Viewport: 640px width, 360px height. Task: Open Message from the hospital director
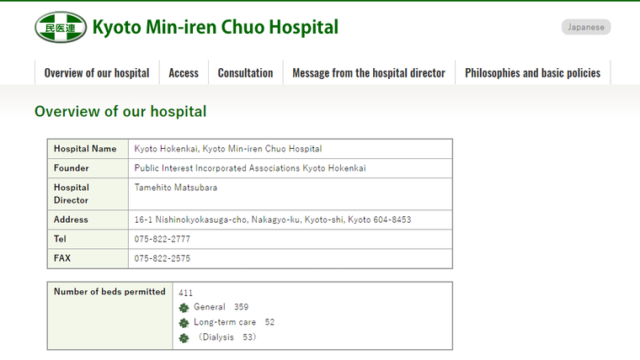[369, 73]
